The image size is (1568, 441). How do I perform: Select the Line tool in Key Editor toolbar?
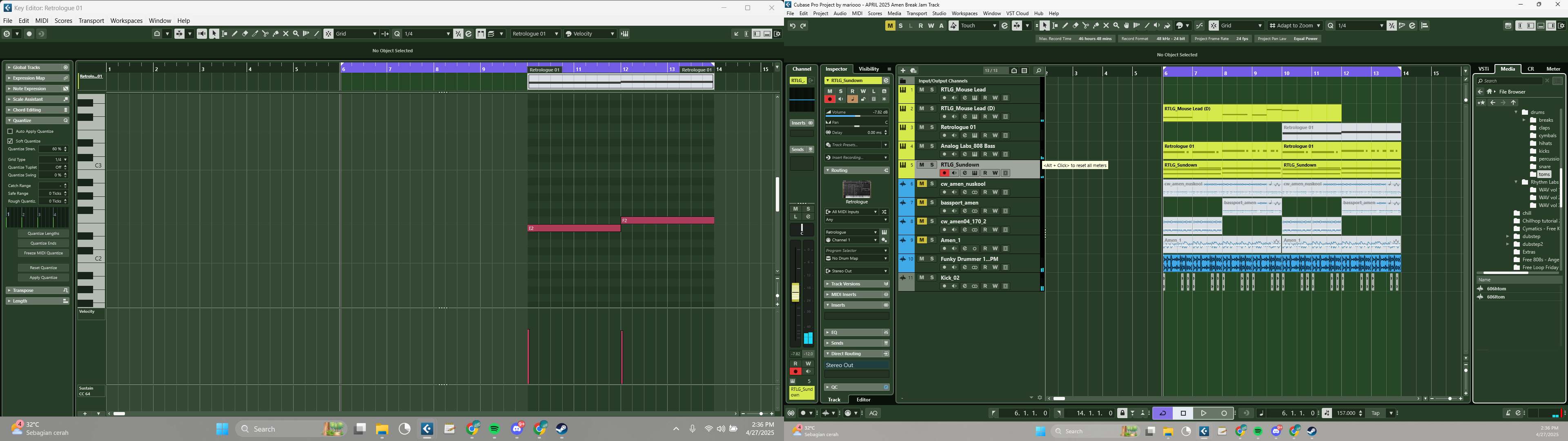tap(317, 33)
